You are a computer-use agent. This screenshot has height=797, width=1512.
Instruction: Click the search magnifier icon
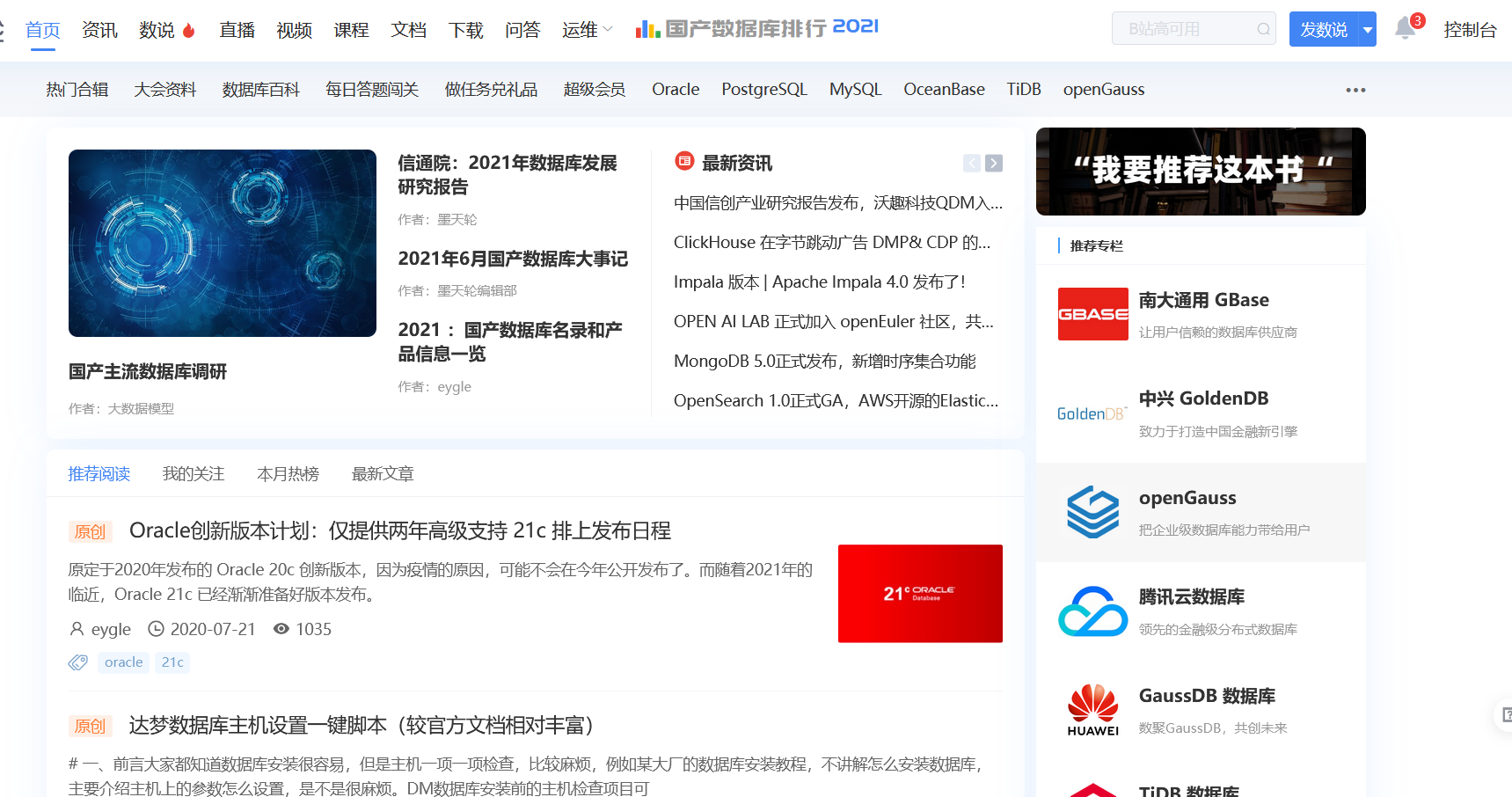pos(1264,28)
